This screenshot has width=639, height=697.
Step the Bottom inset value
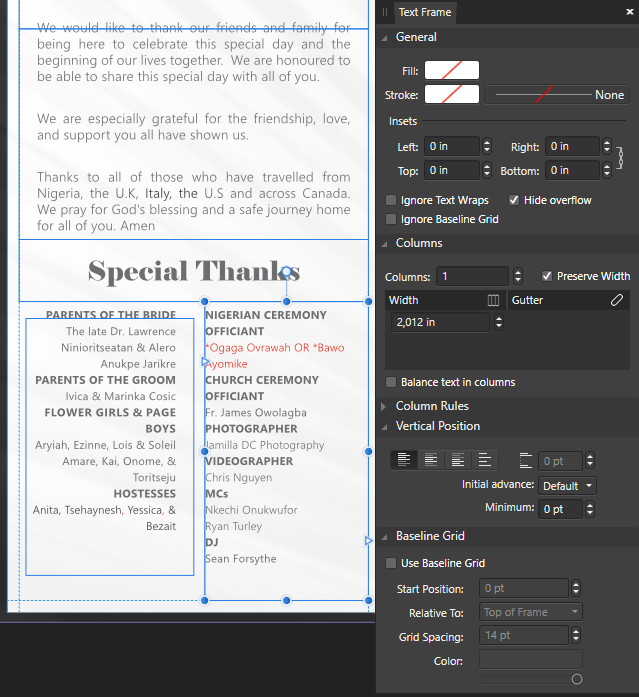point(607,170)
